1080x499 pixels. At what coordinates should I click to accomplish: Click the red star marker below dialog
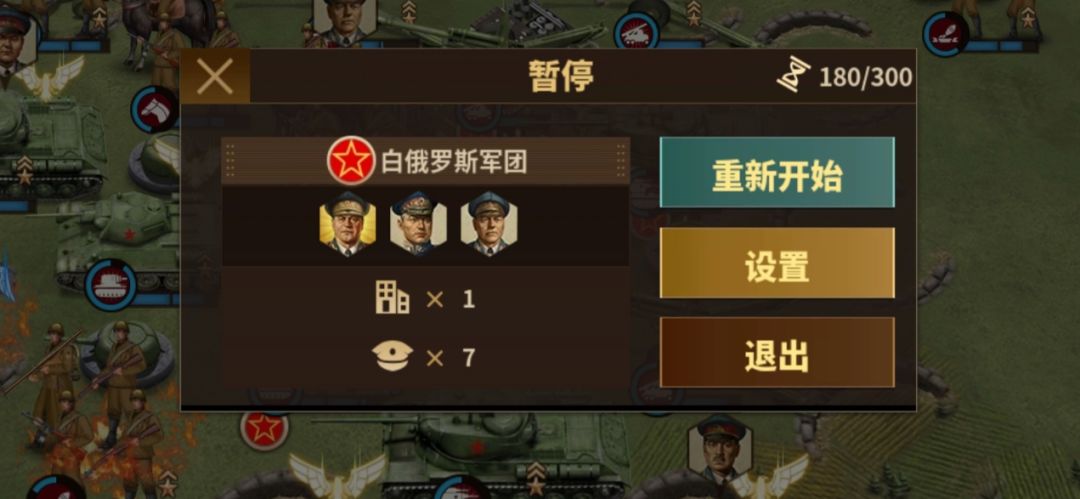coord(264,429)
